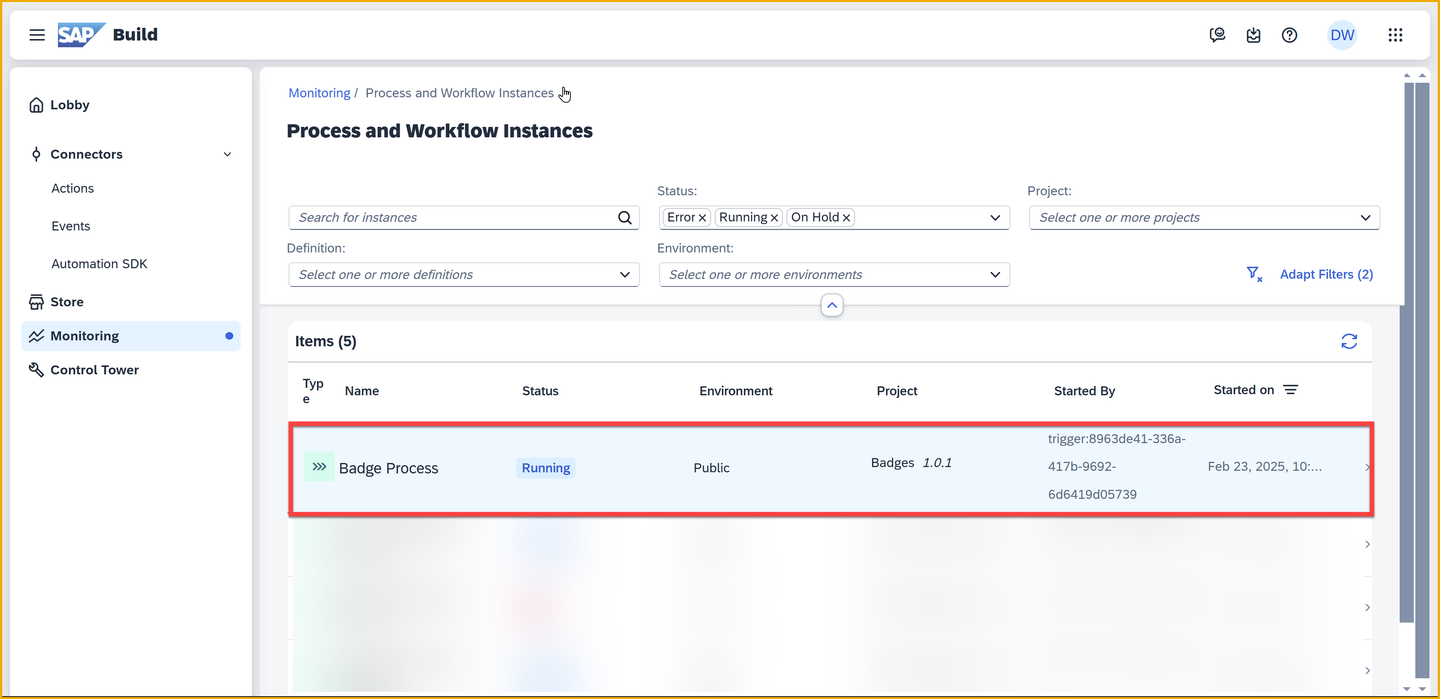Image resolution: width=1440 pixels, height=699 pixels.
Task: Click the help question mark icon
Action: pyautogui.click(x=1290, y=35)
